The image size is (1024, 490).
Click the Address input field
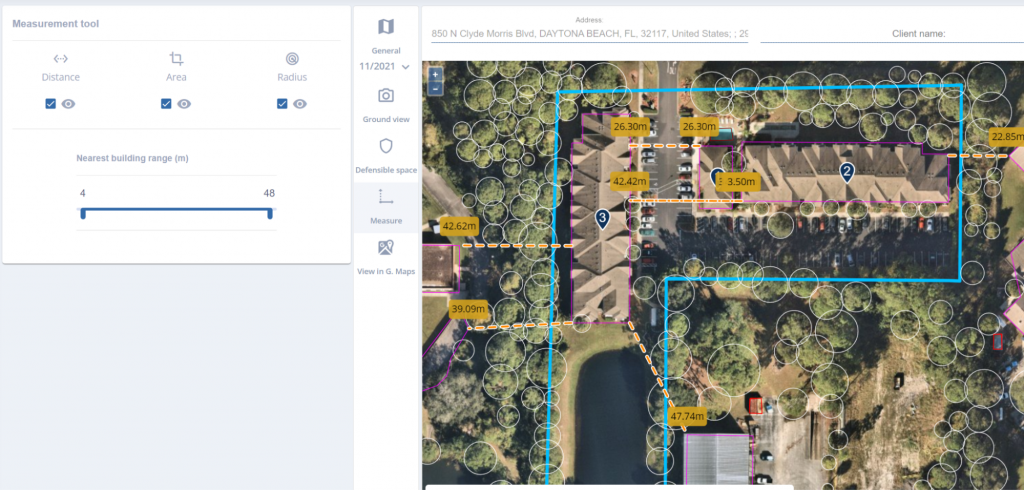(590, 33)
